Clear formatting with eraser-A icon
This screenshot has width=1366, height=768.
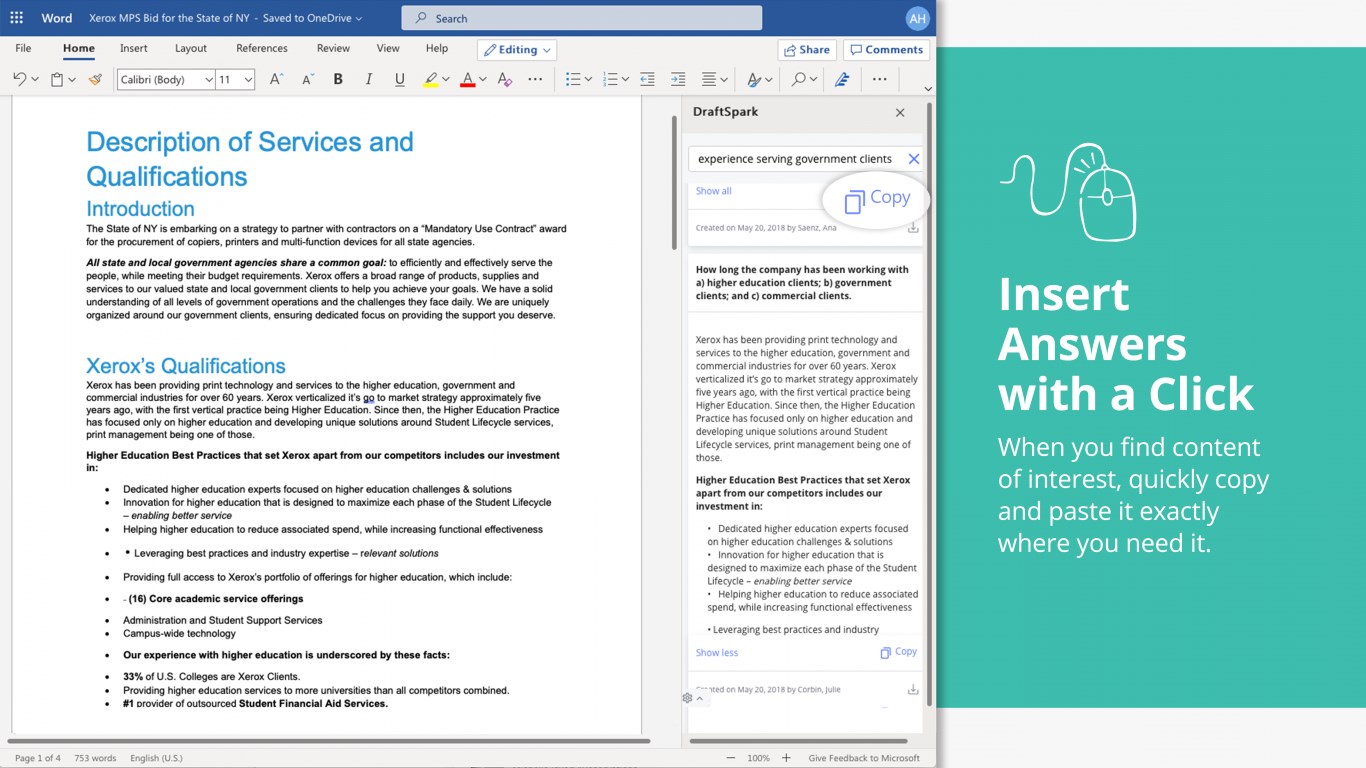click(505, 79)
